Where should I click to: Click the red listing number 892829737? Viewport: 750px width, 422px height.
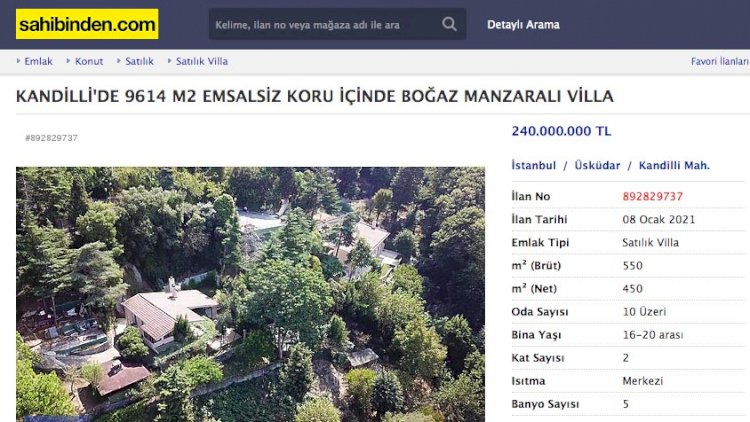point(652,196)
